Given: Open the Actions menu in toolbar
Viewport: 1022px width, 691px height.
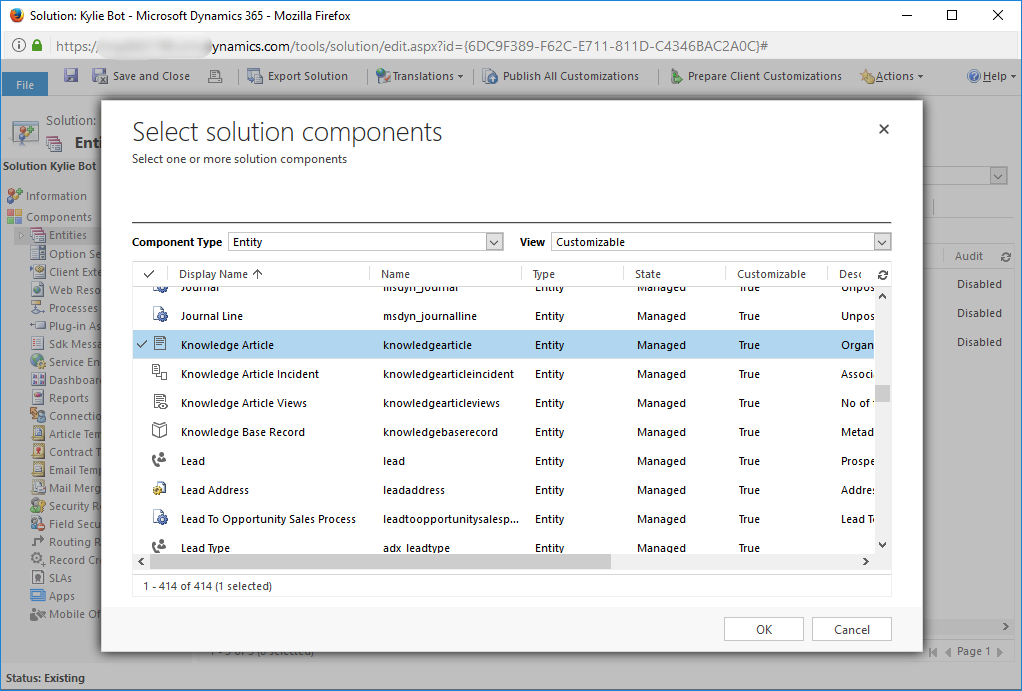Looking at the screenshot, I should pyautogui.click(x=892, y=76).
